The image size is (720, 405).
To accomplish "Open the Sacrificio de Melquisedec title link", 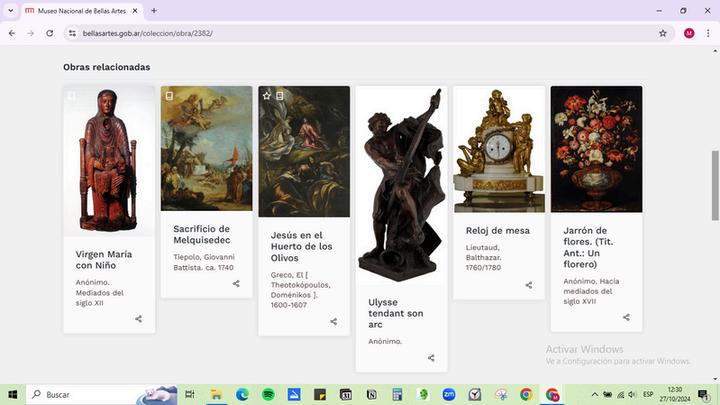I will pyautogui.click(x=202, y=234).
